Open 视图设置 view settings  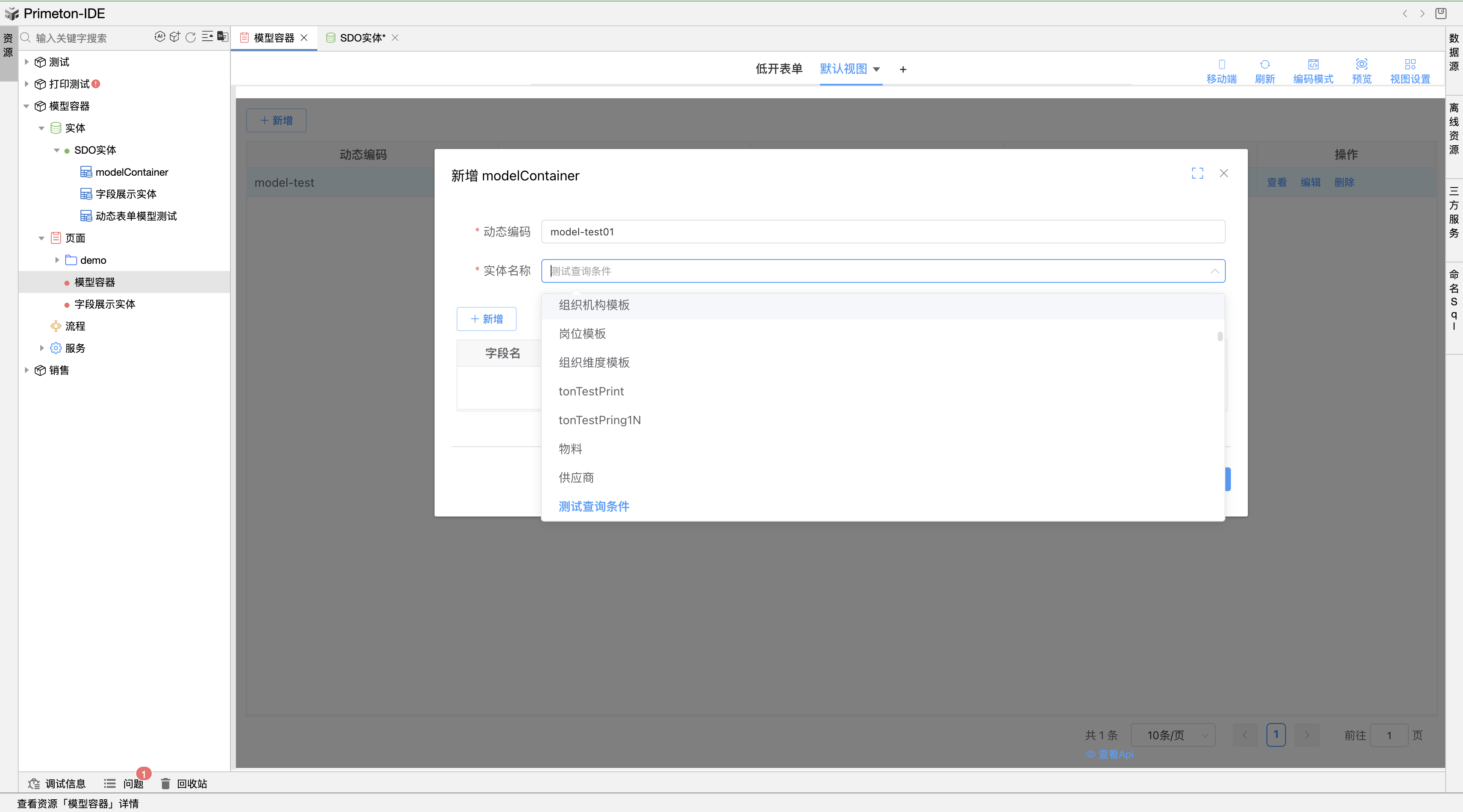tap(1410, 71)
